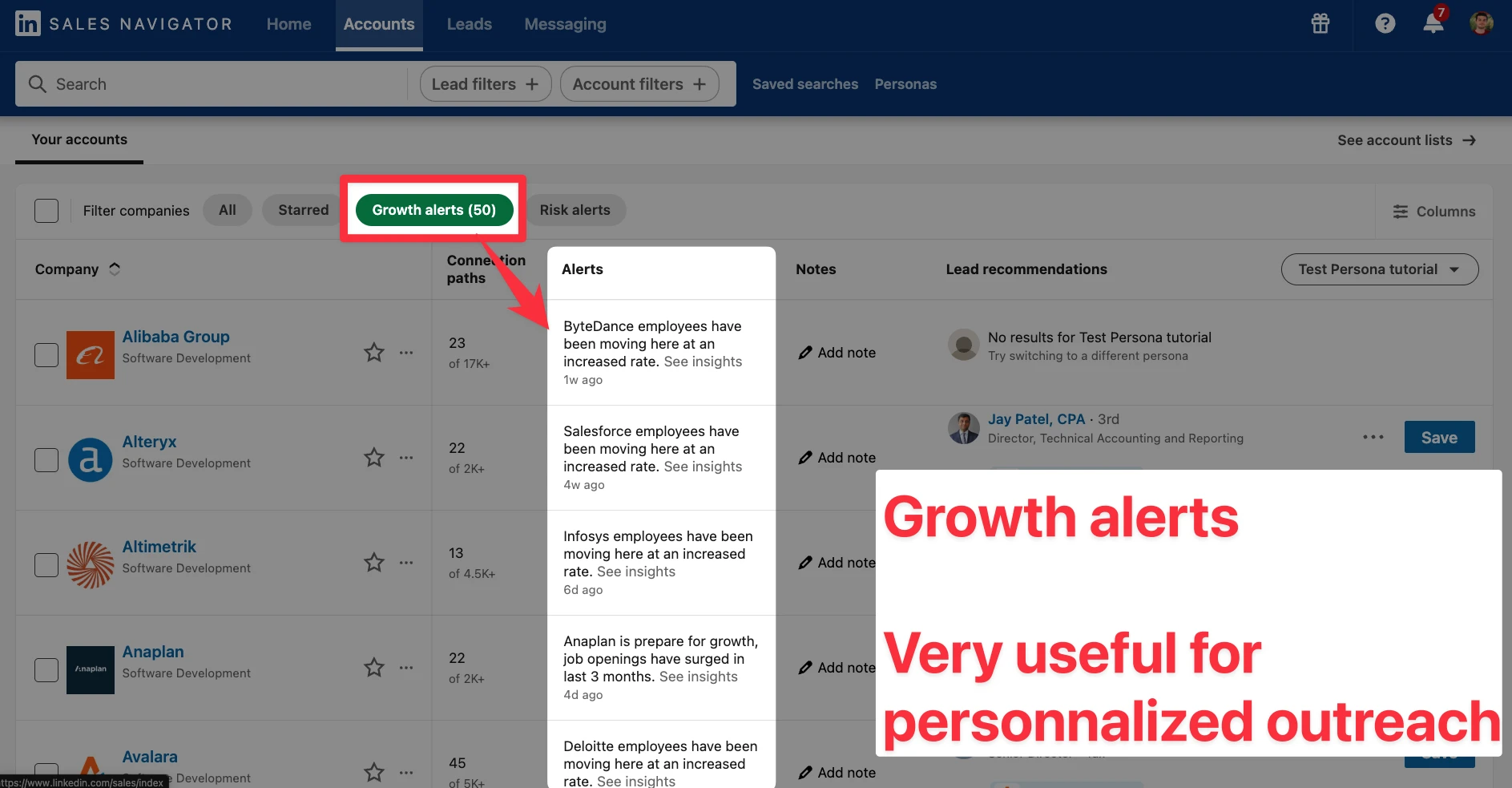See insights for the Infosys alert
The width and height of the screenshot is (1512, 788).
636,572
